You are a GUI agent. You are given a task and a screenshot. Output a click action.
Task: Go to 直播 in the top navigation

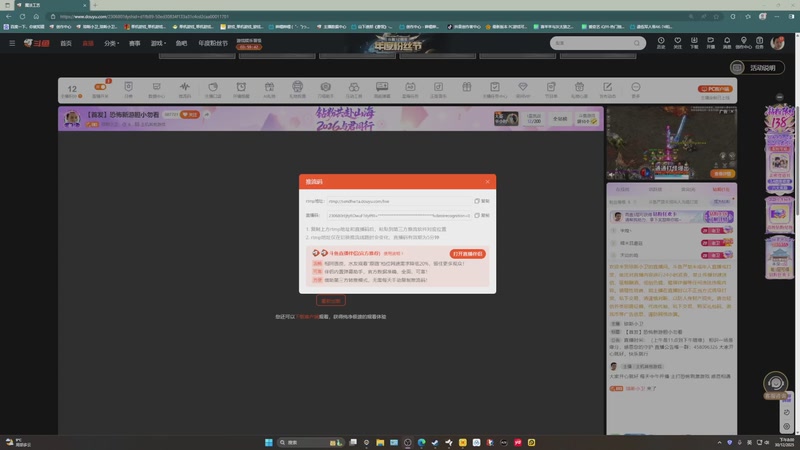point(88,43)
